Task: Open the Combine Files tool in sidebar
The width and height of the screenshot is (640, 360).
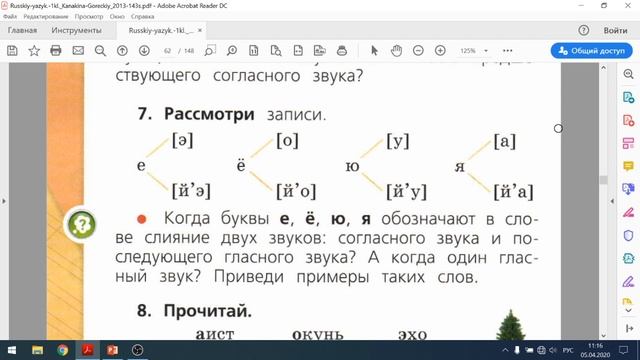Action: tap(629, 189)
